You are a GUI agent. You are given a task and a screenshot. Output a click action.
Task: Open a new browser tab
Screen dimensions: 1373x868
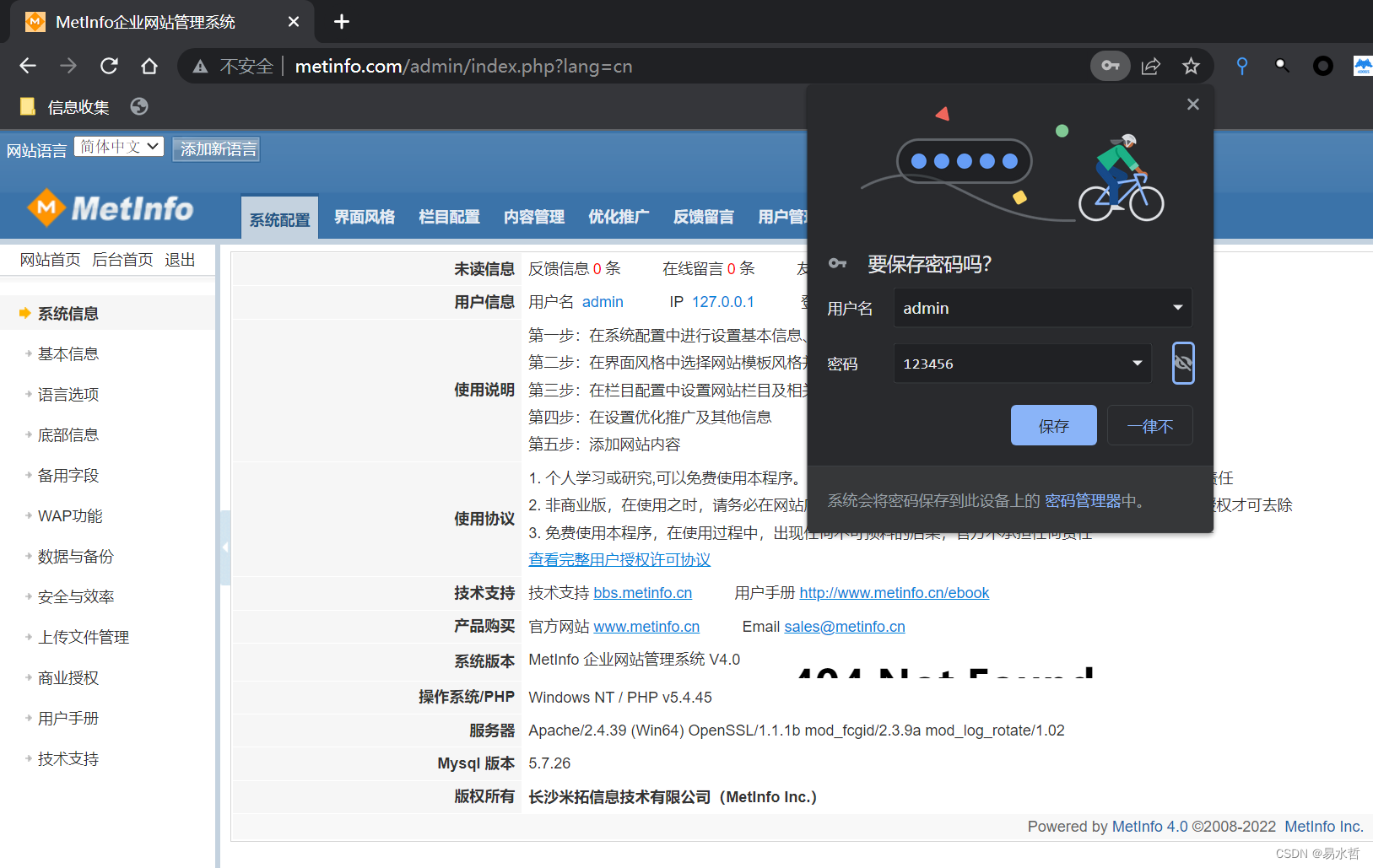[x=342, y=22]
